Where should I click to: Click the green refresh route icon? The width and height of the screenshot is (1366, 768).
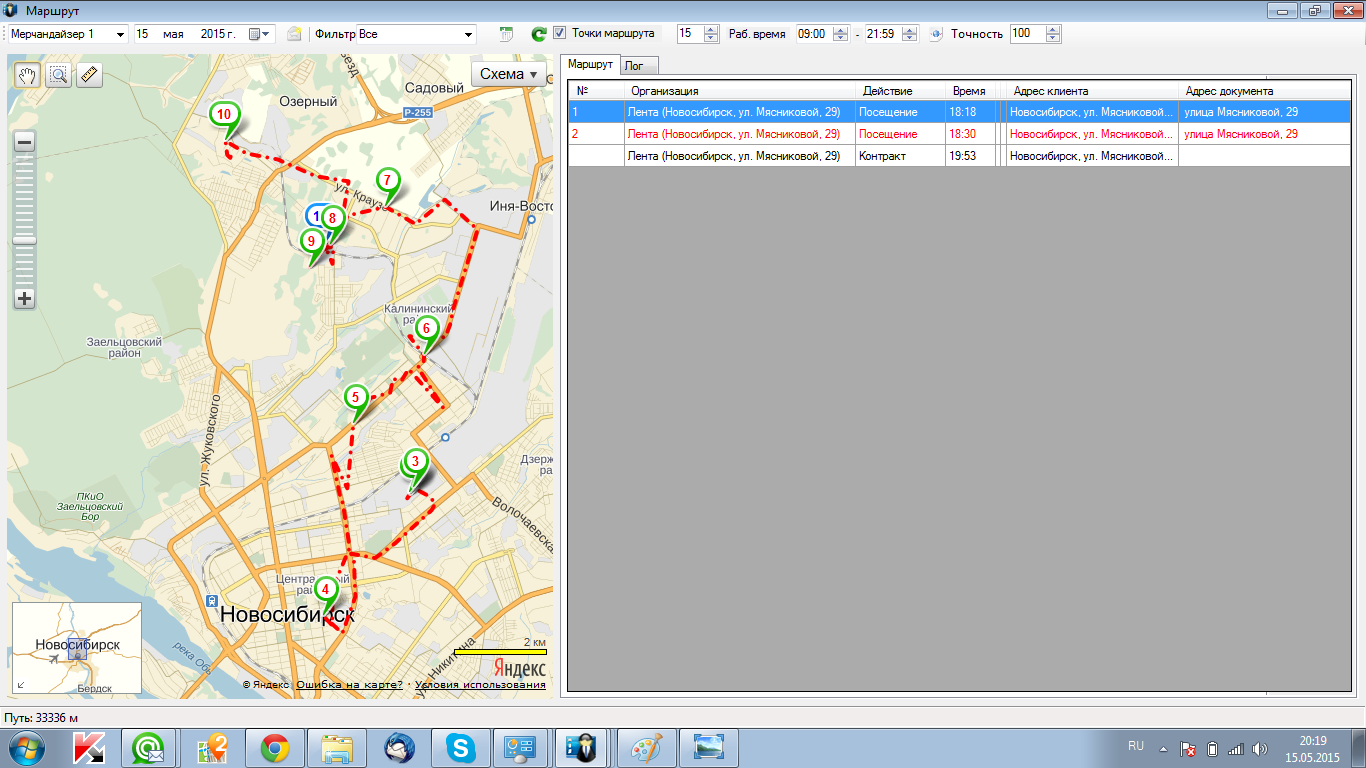[538, 34]
